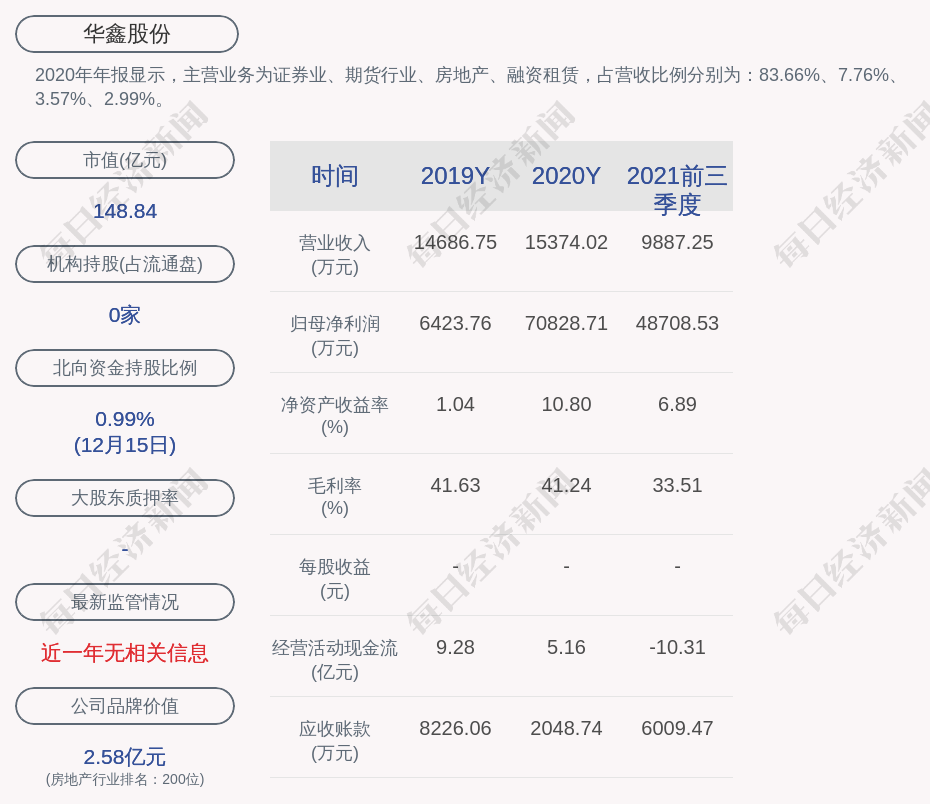Select the 归母净利润(万元) row label
The width and height of the screenshot is (930, 804).
(335, 336)
